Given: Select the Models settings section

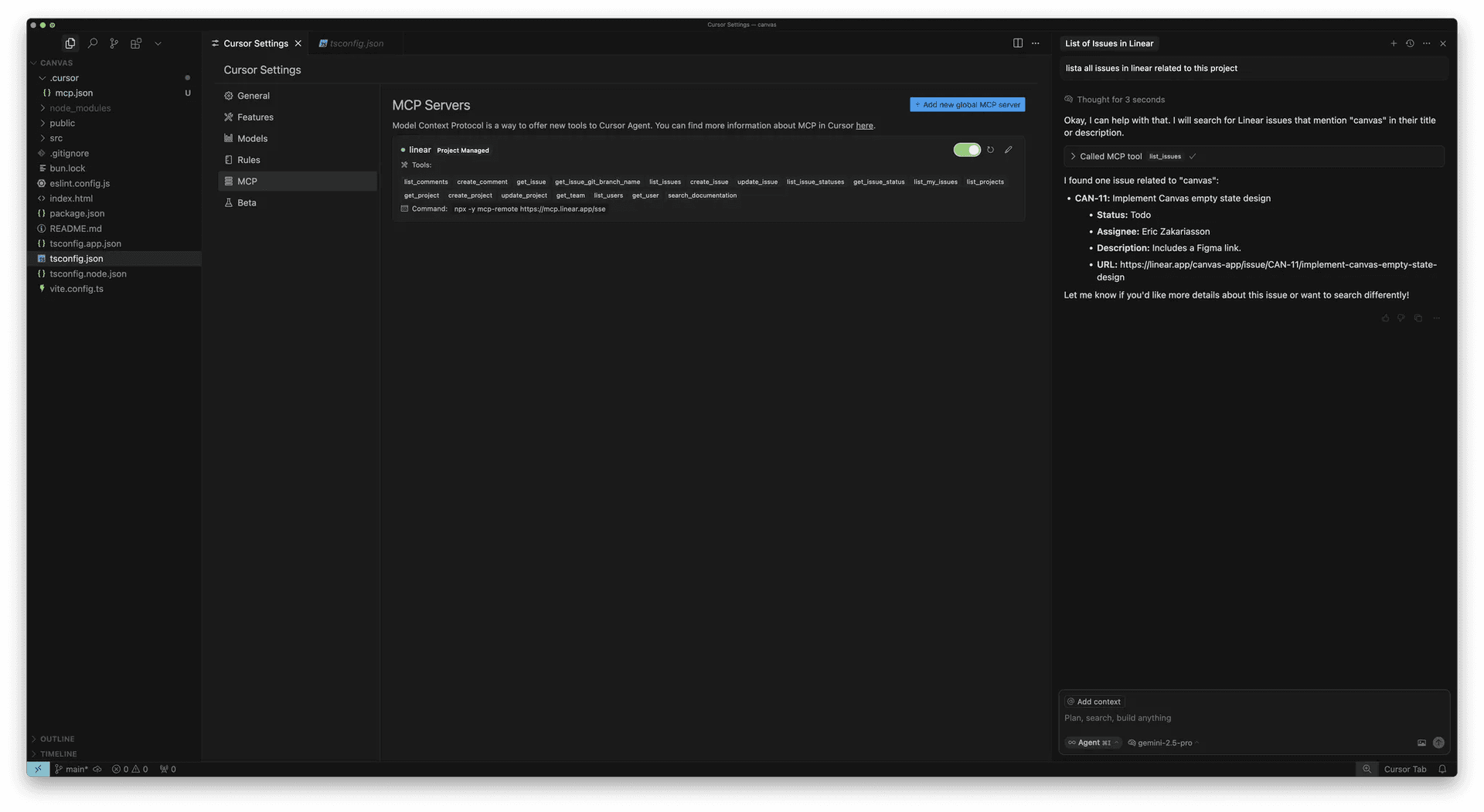Looking at the screenshot, I should point(252,138).
